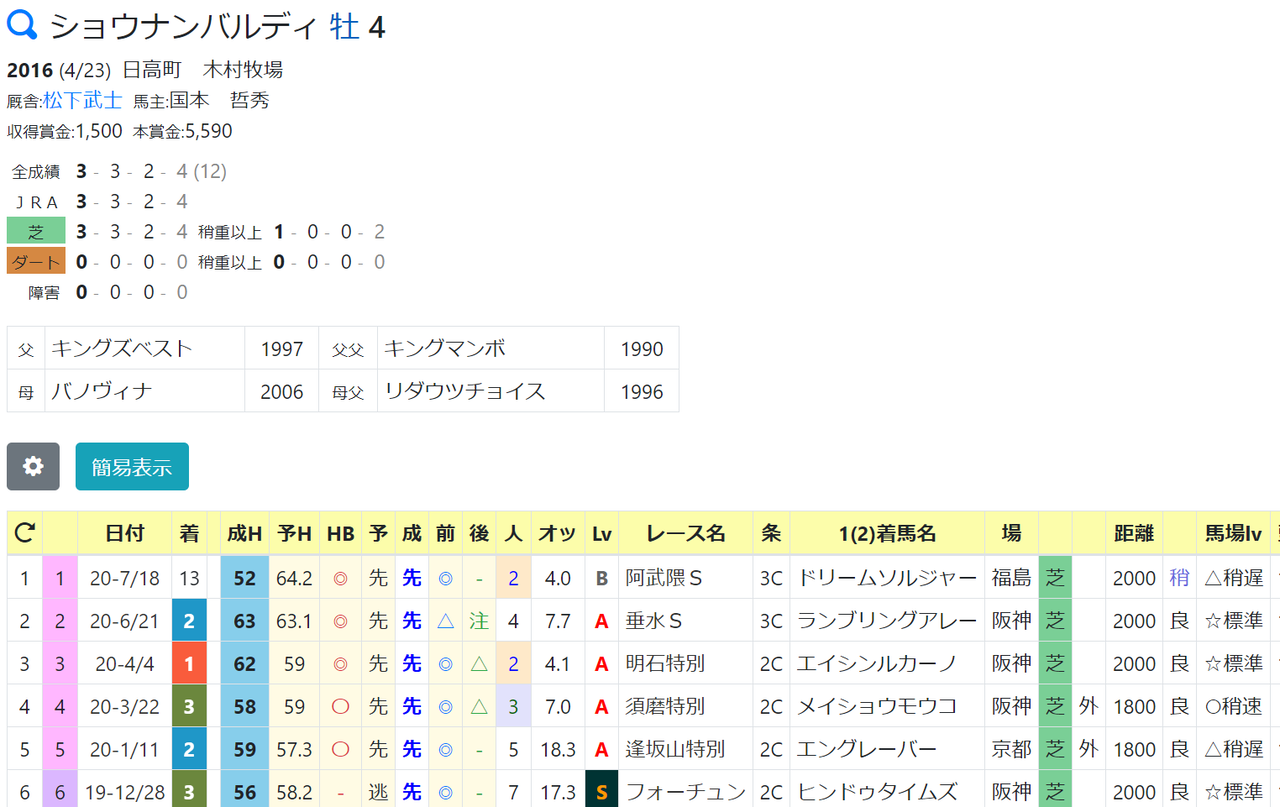Click 成H value 63 in 垂水S row
Viewport: 1280px width, 807px height.
pyautogui.click(x=245, y=621)
